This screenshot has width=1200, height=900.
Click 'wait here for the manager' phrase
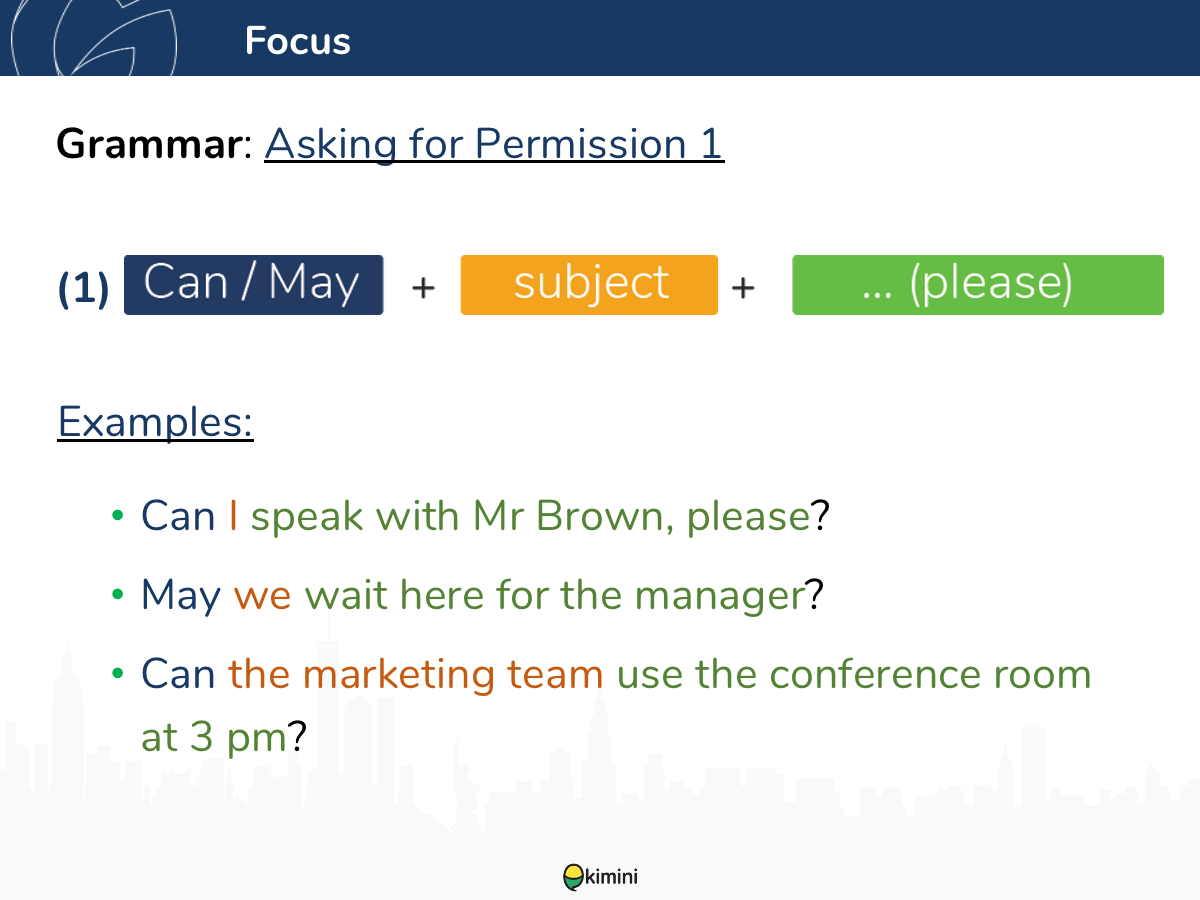pyautogui.click(x=555, y=596)
